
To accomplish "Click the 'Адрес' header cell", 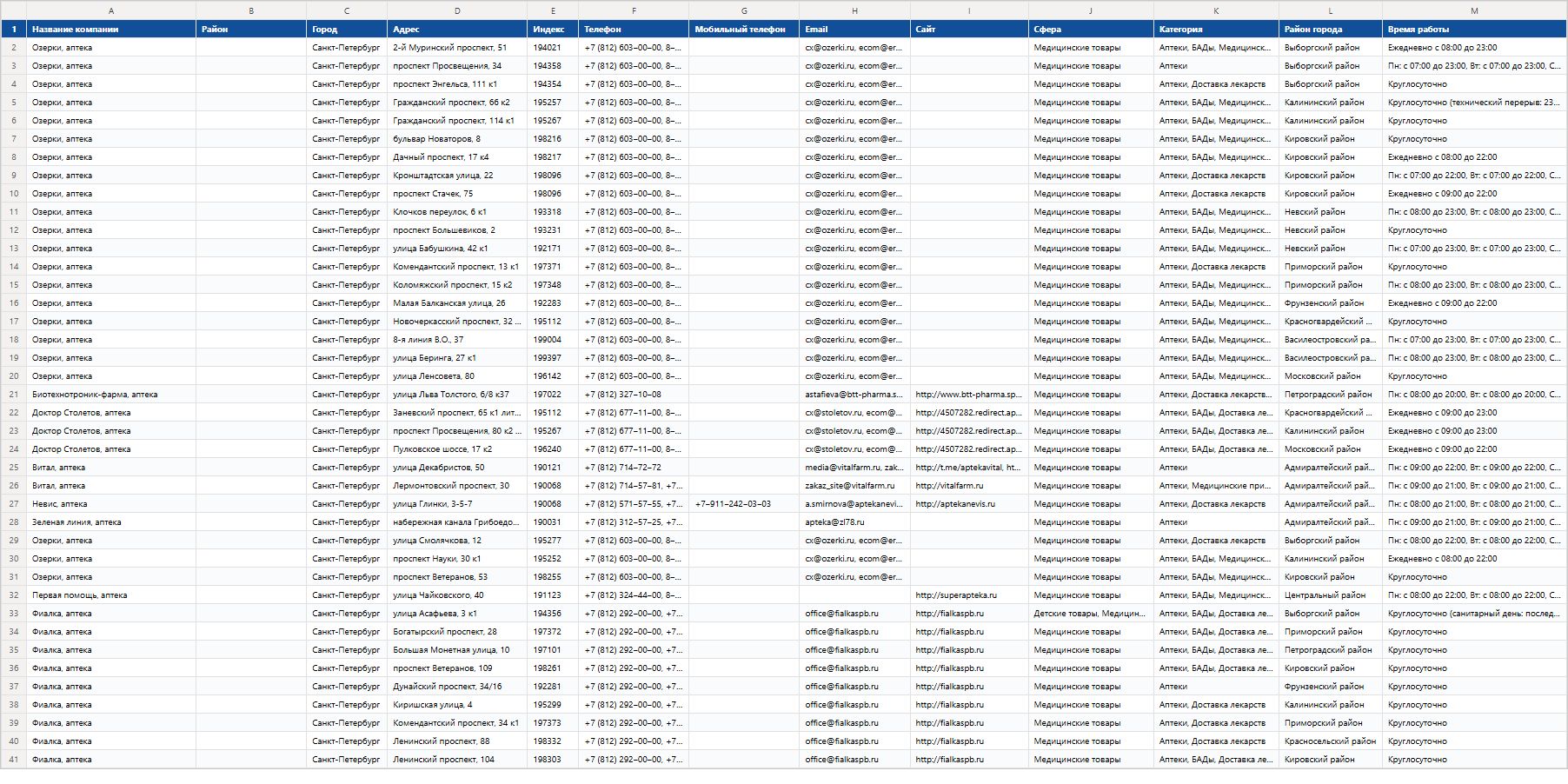I will [x=457, y=29].
